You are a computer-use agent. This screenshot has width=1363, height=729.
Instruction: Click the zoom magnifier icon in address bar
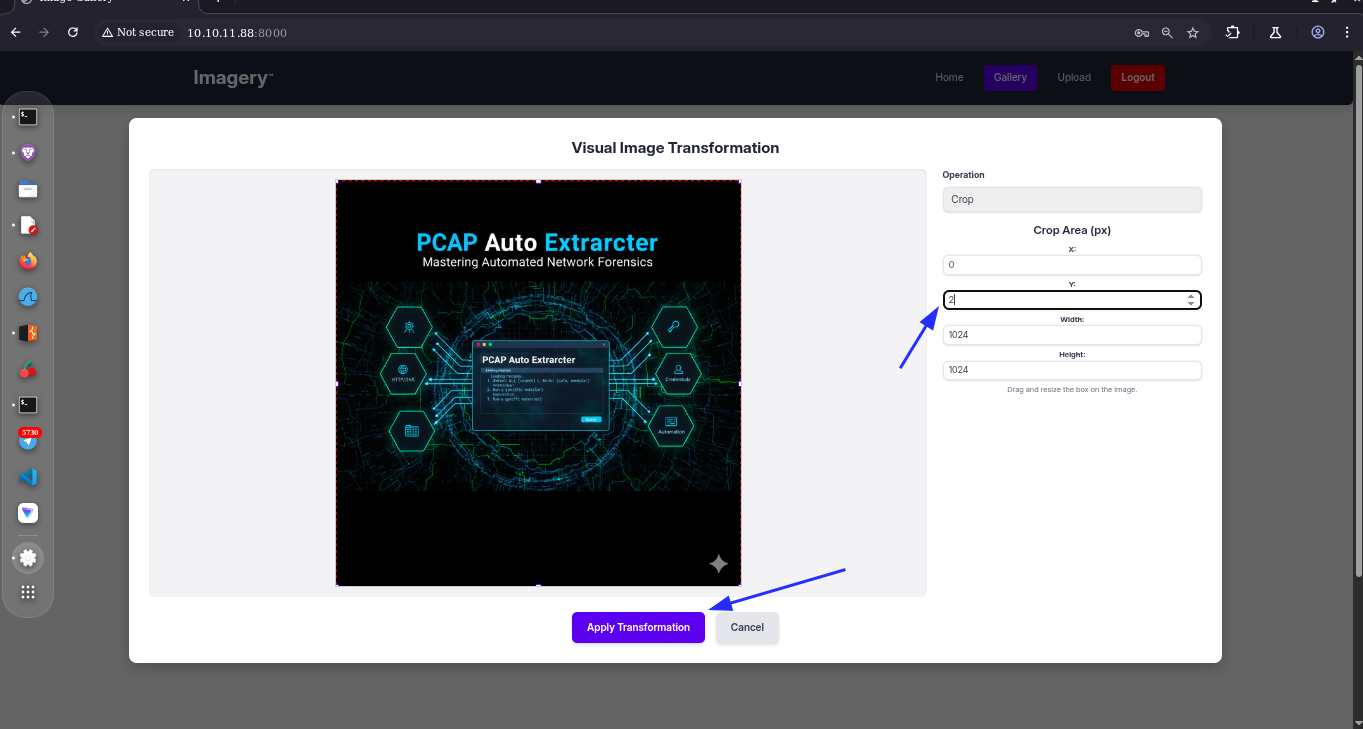(x=1167, y=32)
